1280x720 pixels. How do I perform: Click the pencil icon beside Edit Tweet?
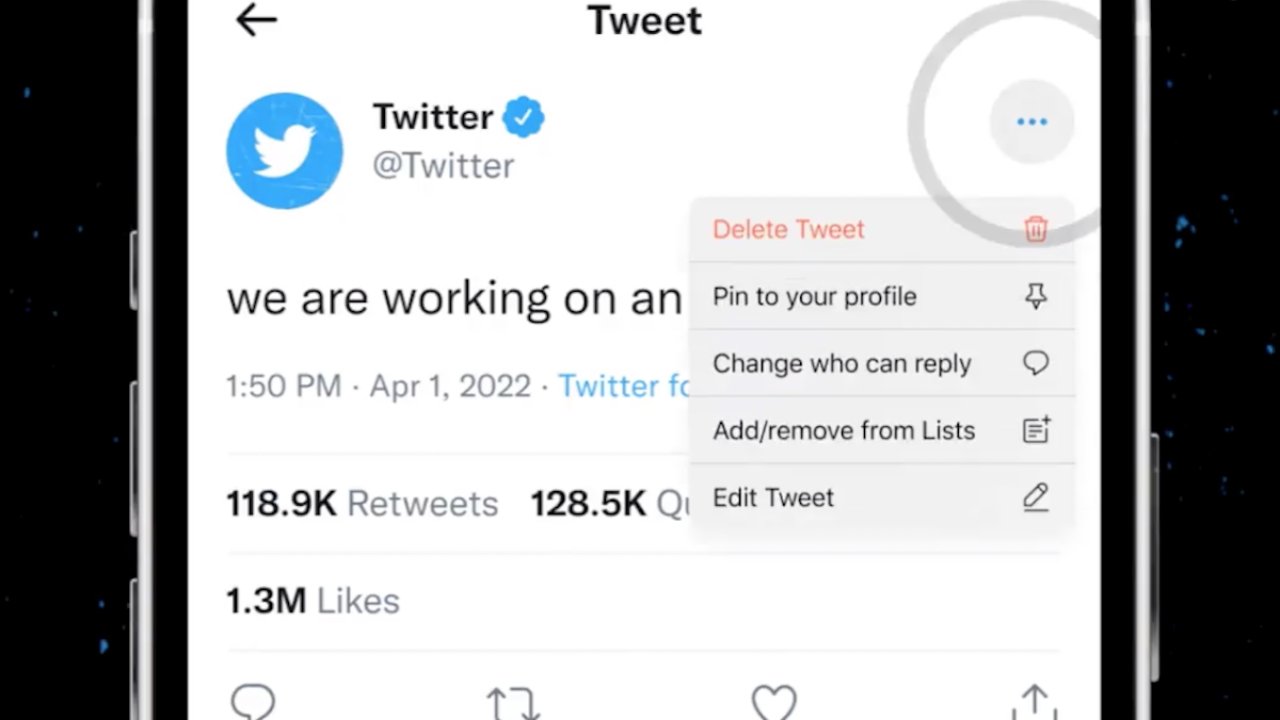[x=1035, y=497]
